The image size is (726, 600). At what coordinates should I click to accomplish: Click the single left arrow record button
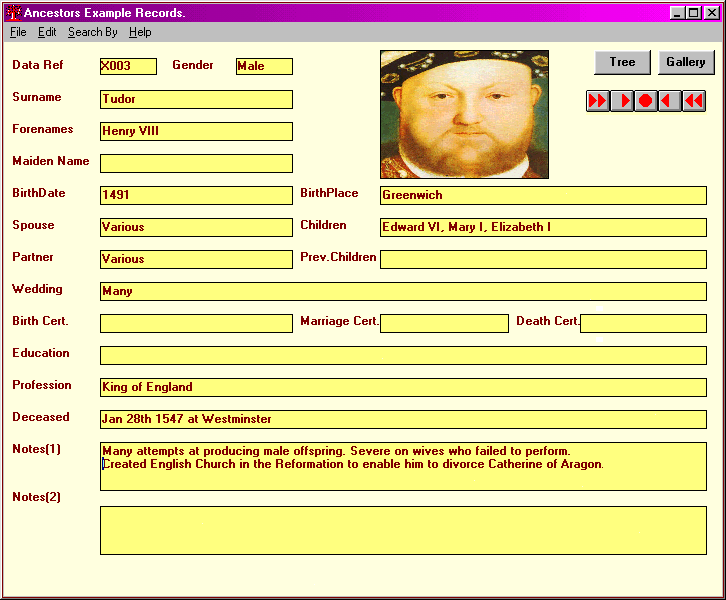pos(670,101)
